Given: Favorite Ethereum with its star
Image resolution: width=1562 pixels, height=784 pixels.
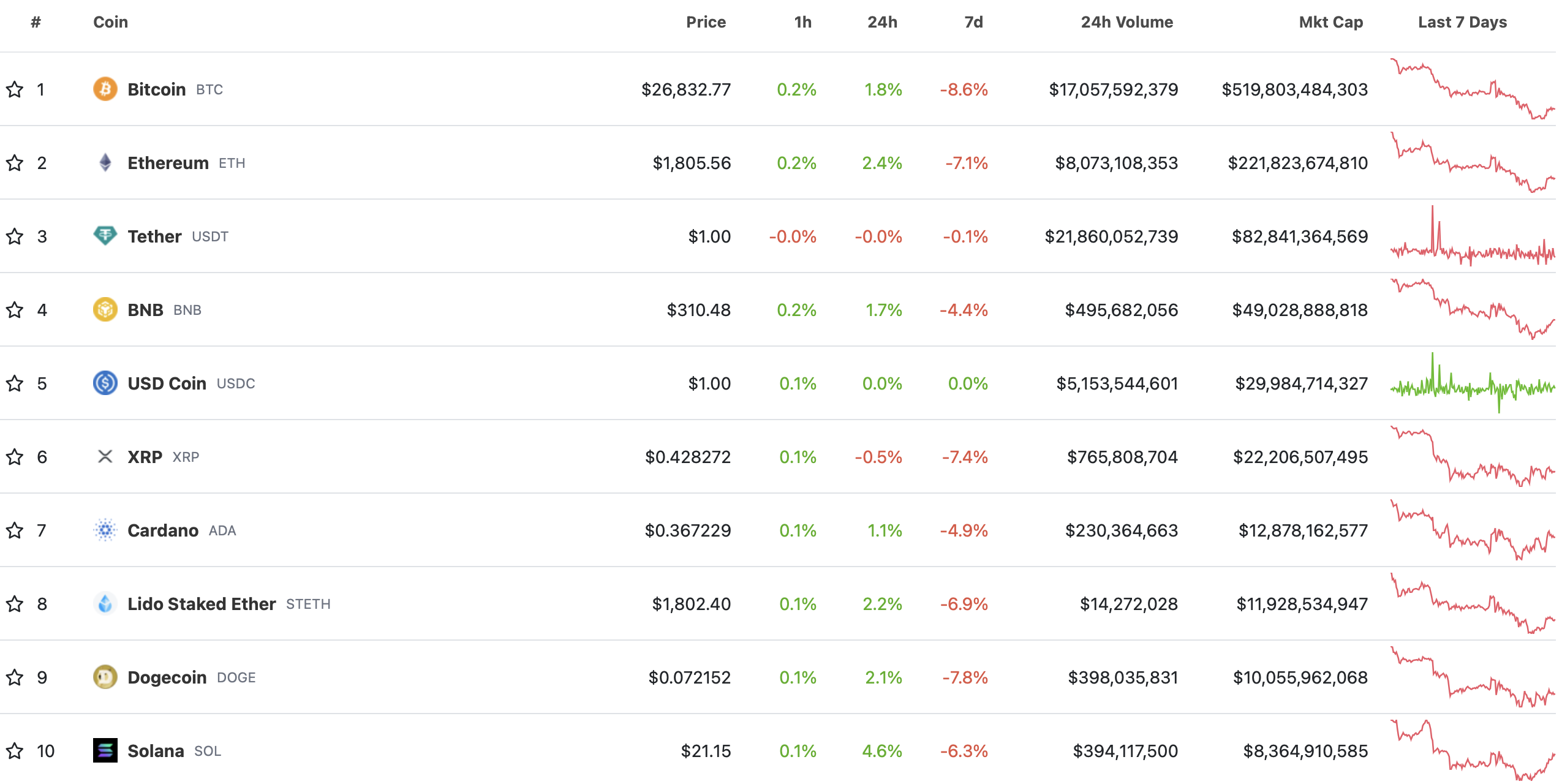Looking at the screenshot, I should pyautogui.click(x=15, y=163).
